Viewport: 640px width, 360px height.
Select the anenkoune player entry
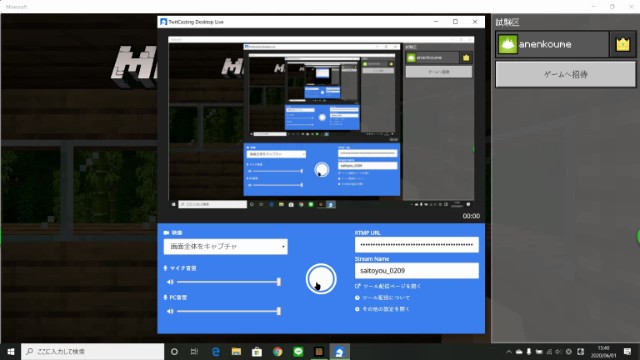coord(553,44)
